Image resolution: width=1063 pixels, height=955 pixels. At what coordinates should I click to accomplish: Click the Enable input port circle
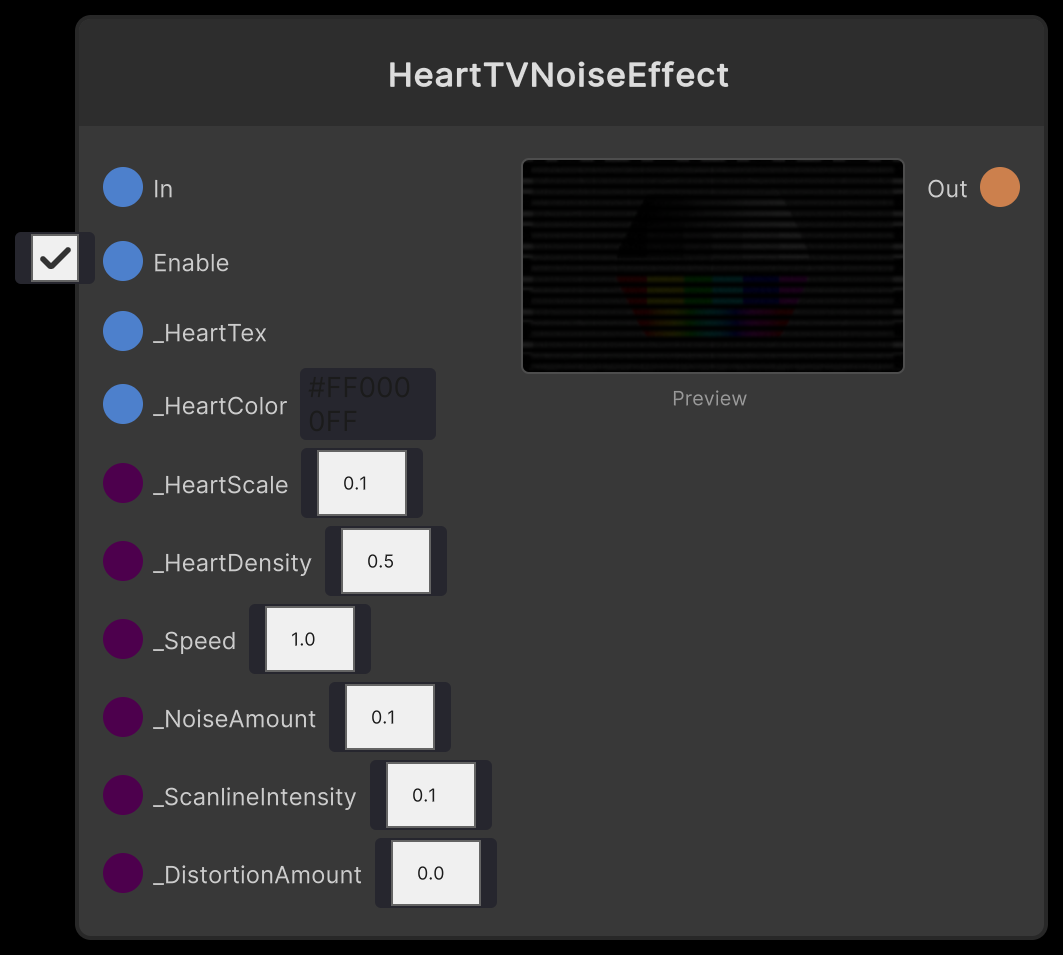tap(122, 262)
